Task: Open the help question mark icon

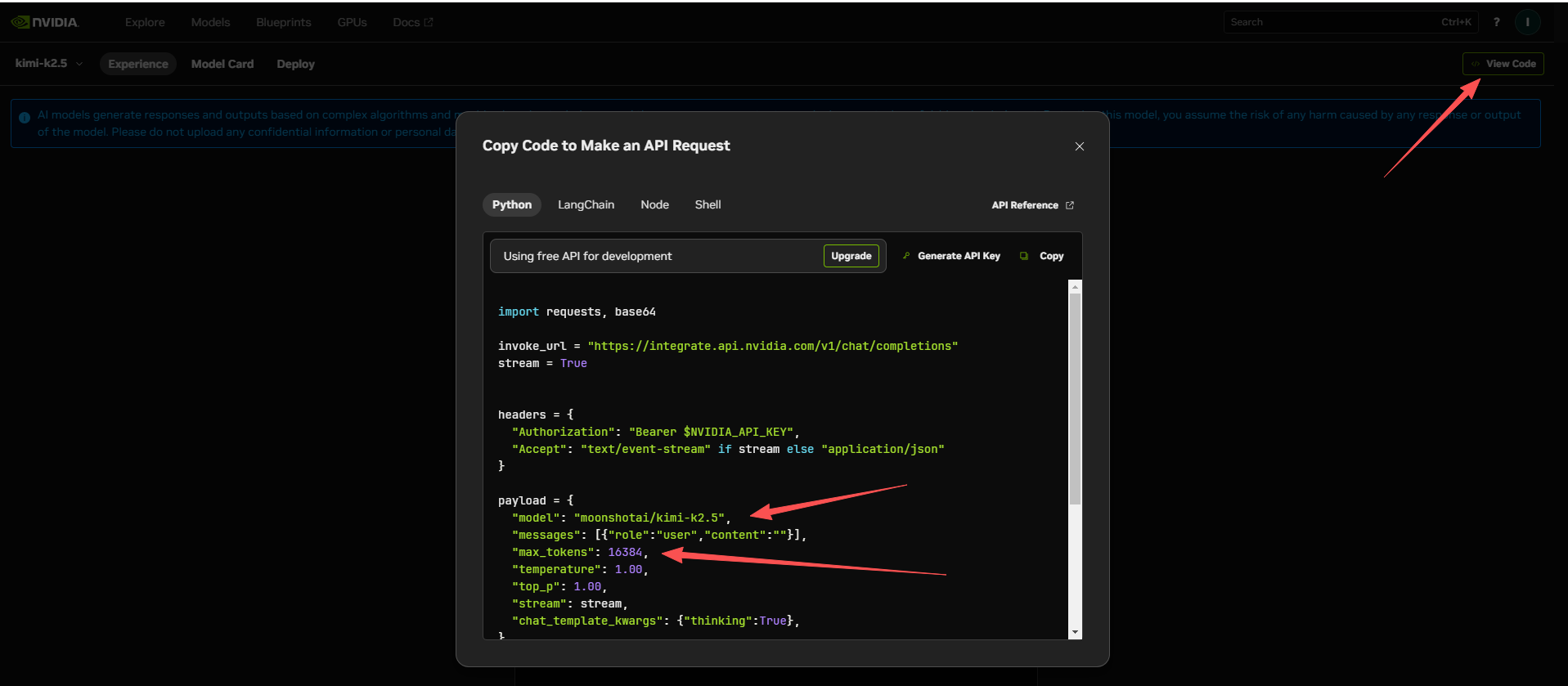Action: click(x=1496, y=22)
